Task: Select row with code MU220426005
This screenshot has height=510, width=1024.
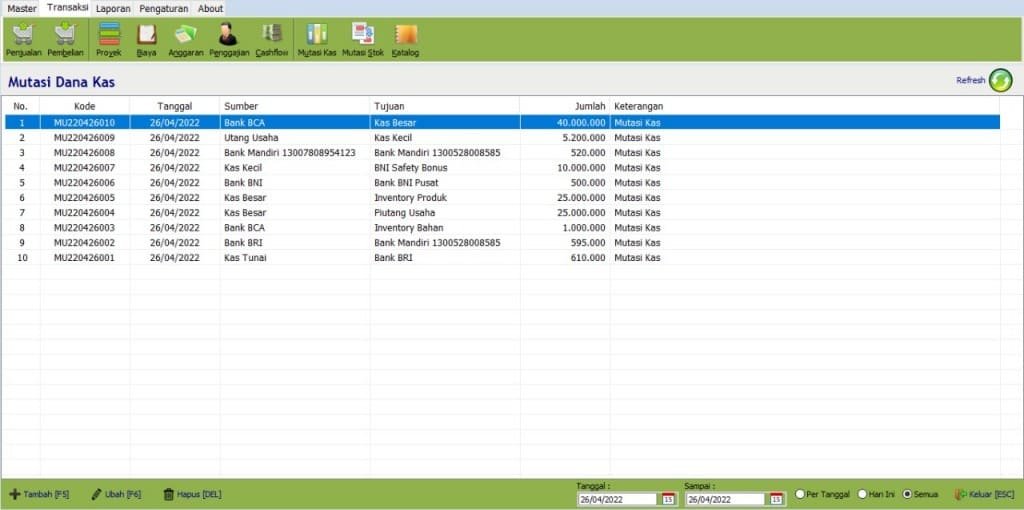Action: click(502, 198)
